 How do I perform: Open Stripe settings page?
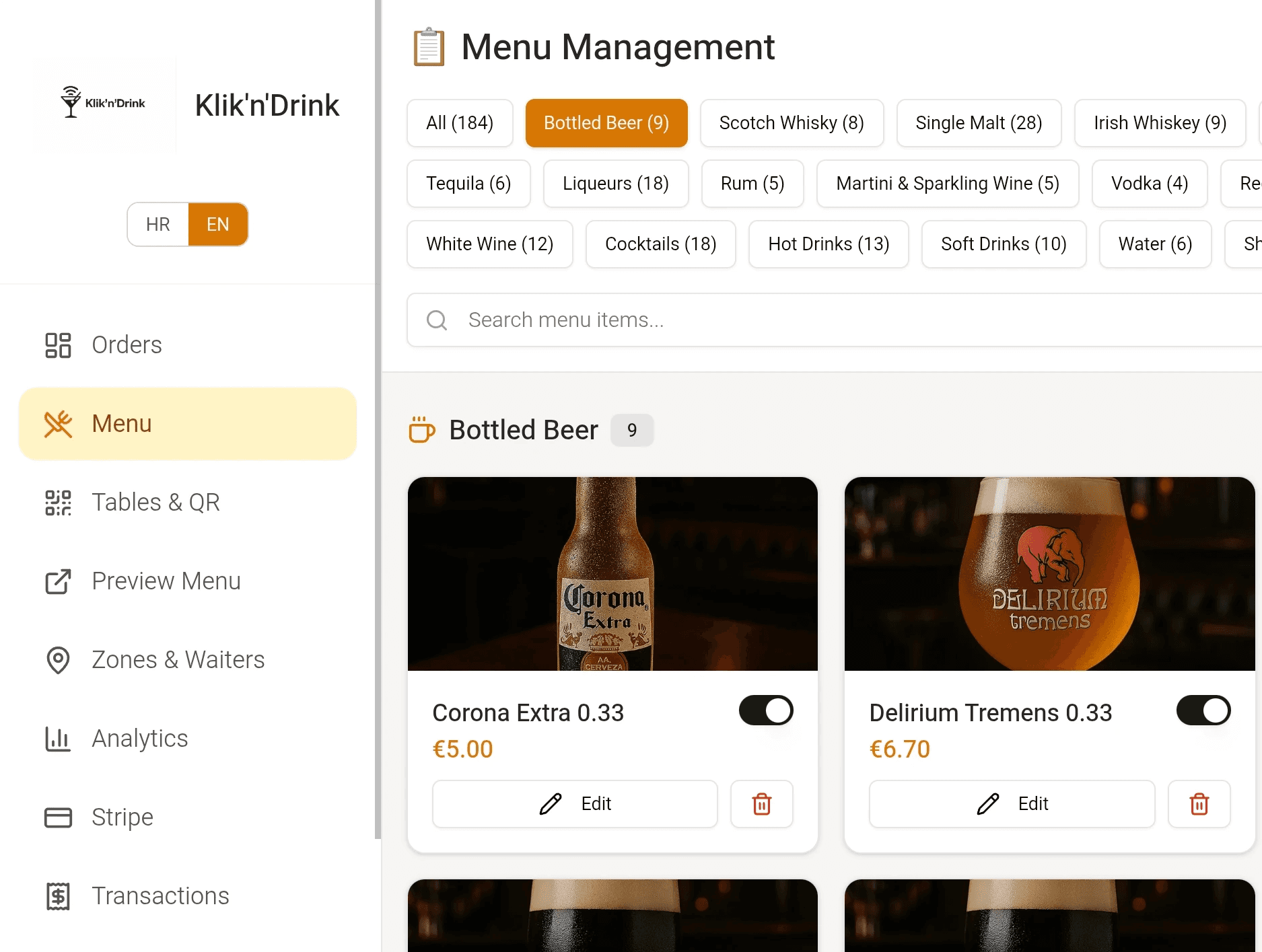pyautogui.click(x=188, y=817)
